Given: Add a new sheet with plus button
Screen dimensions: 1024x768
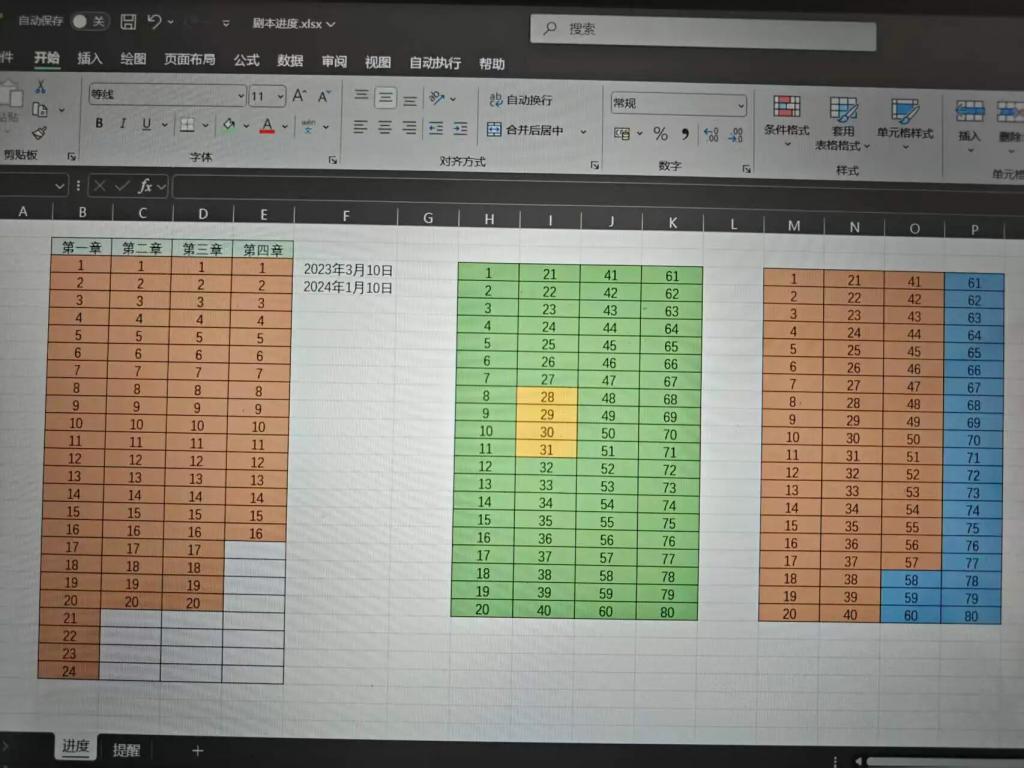Looking at the screenshot, I should [x=197, y=750].
